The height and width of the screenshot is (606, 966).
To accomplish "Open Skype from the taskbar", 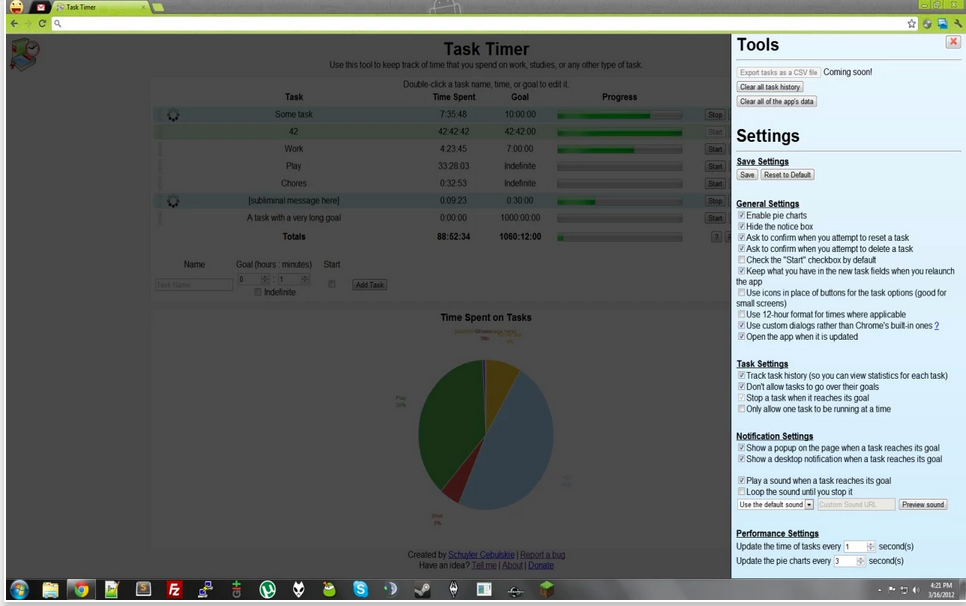I will click(360, 590).
